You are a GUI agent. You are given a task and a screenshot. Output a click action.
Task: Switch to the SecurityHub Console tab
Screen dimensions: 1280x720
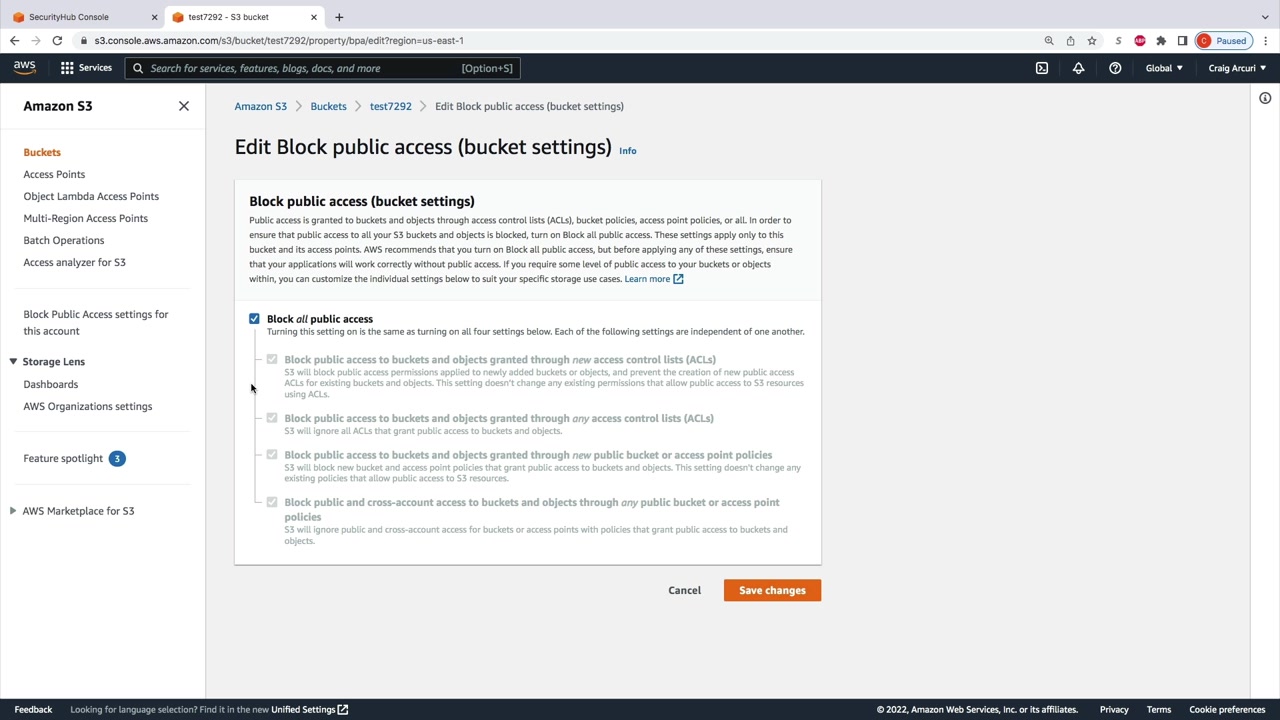(x=83, y=17)
